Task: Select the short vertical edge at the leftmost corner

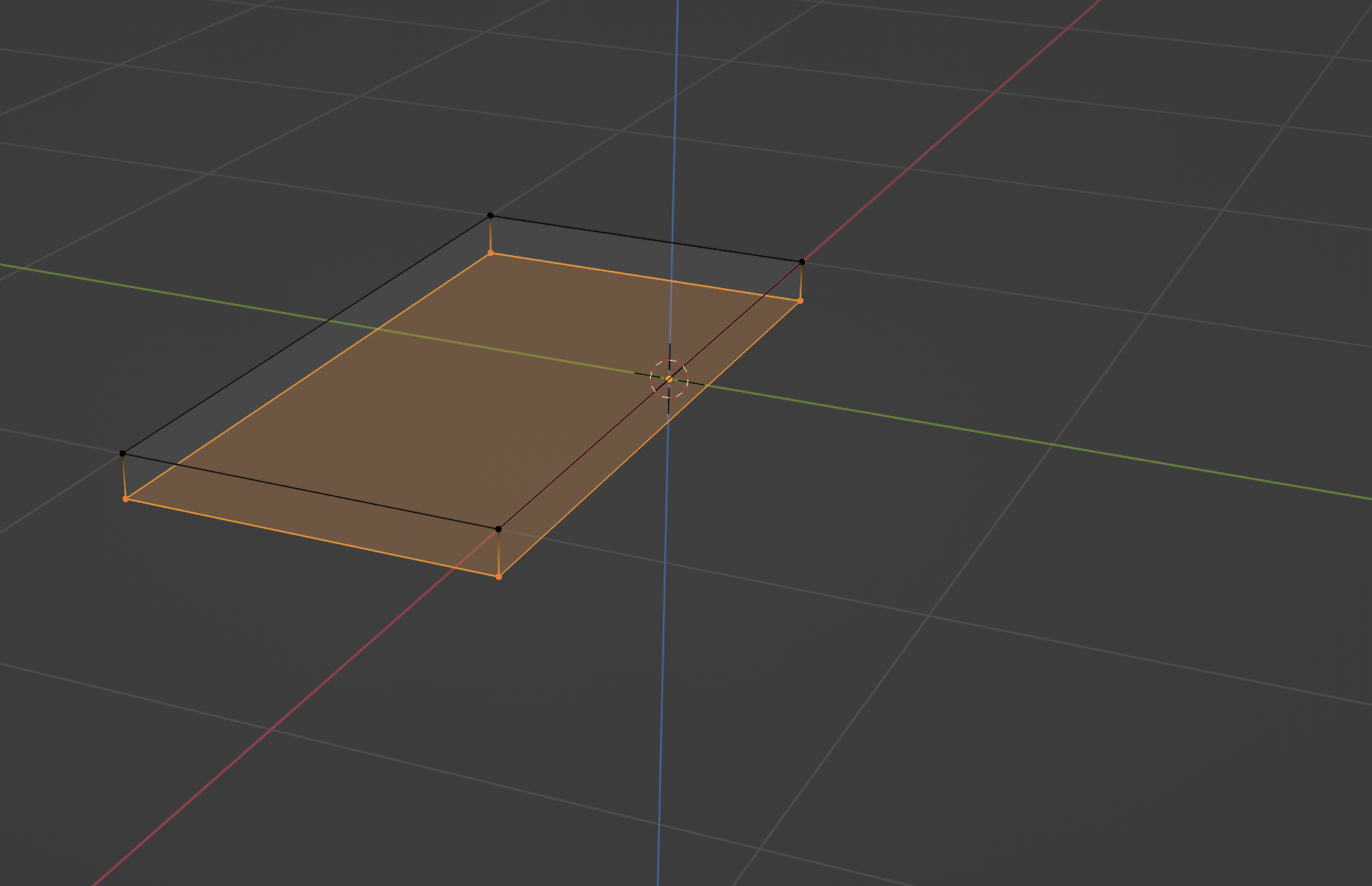Action: (x=124, y=476)
